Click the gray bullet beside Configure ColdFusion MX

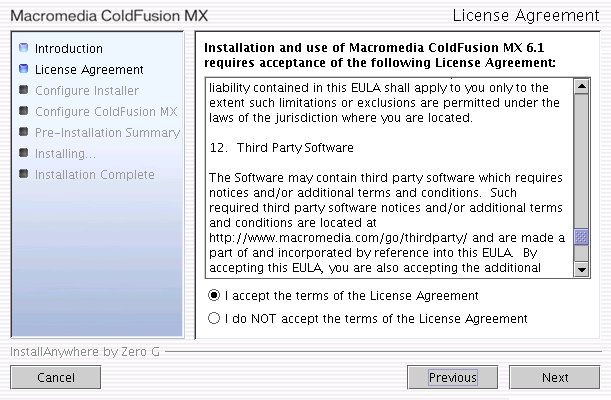24,112
